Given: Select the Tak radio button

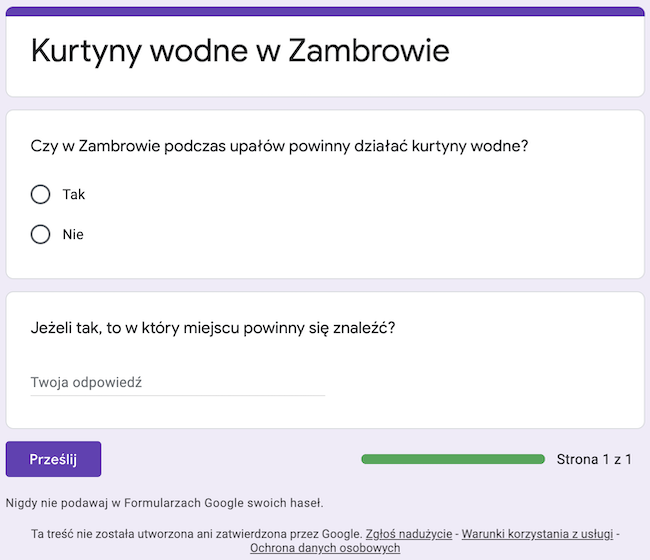Looking at the screenshot, I should click(40, 194).
